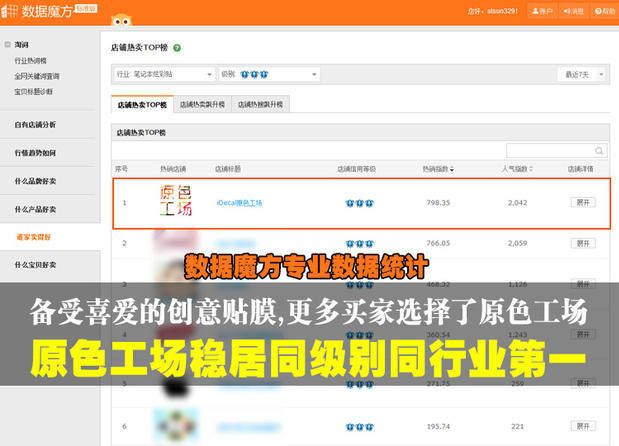Image resolution: width=619 pixels, height=446 pixels.
Task: Click the 店铺详情 column header
Action: pos(580,169)
